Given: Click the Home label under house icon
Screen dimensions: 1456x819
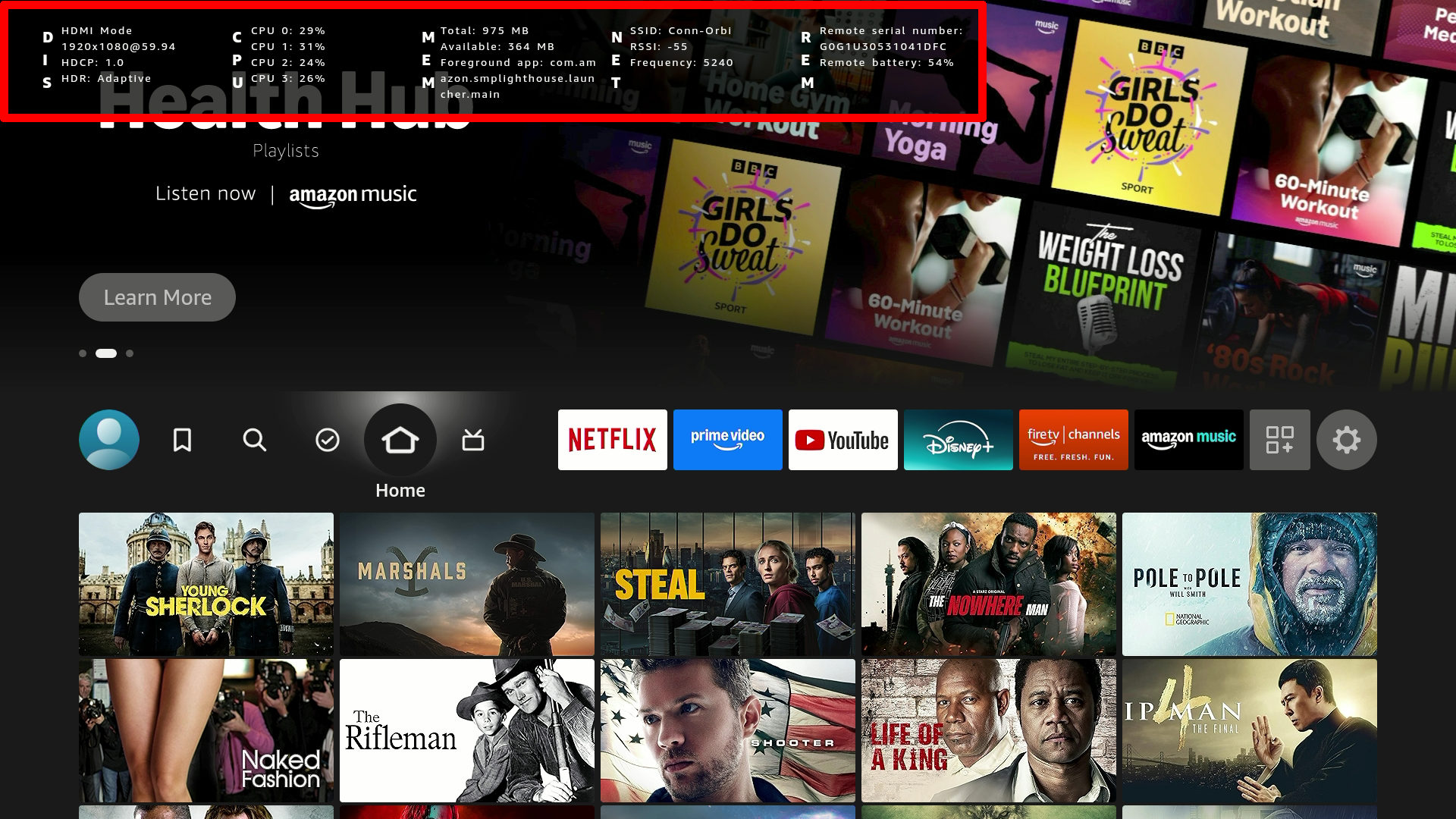Looking at the screenshot, I should pyautogui.click(x=400, y=491).
